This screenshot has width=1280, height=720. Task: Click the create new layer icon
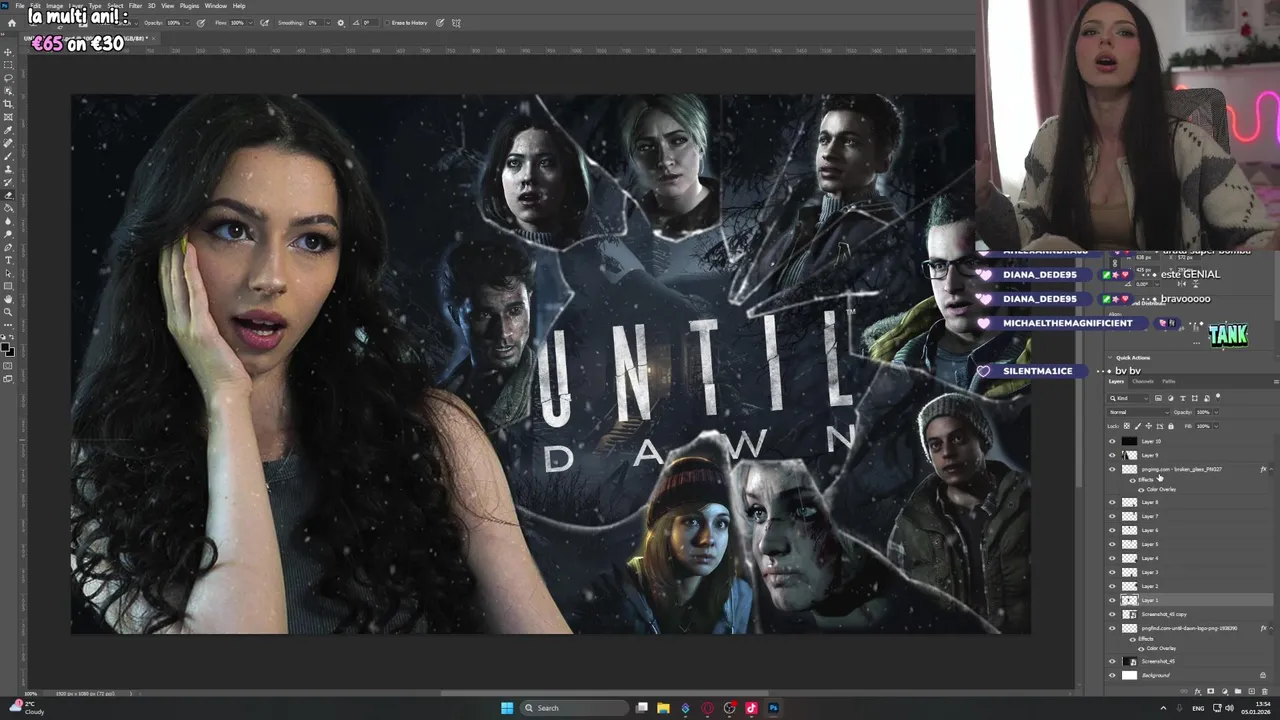pos(1252,691)
